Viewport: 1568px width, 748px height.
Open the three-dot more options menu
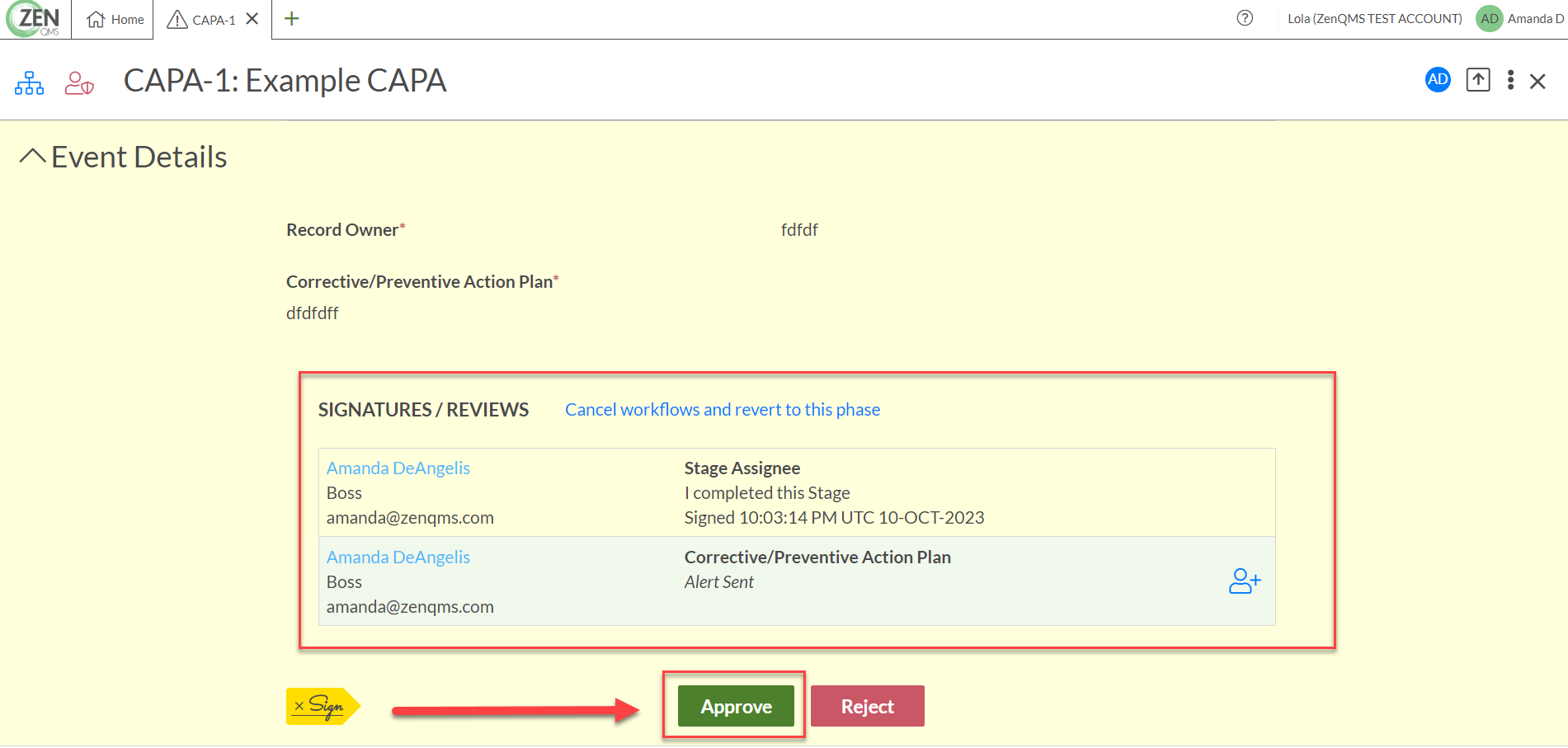[x=1510, y=80]
